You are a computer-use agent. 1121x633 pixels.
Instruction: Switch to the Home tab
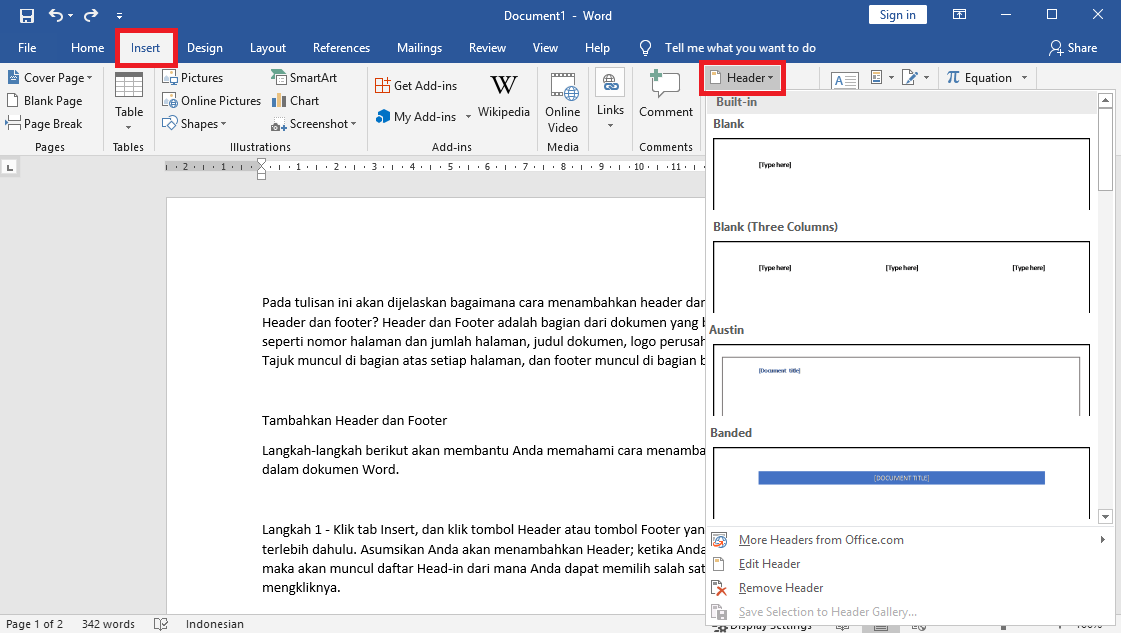pyautogui.click(x=87, y=48)
